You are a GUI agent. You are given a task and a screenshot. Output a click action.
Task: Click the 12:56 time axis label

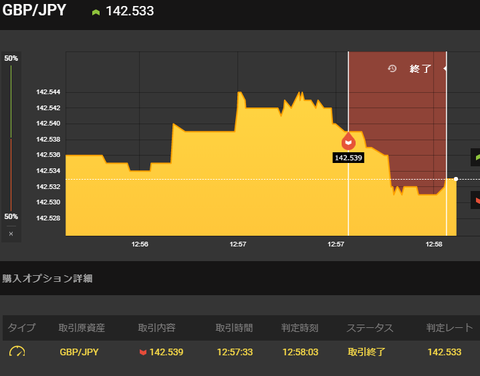click(x=140, y=244)
